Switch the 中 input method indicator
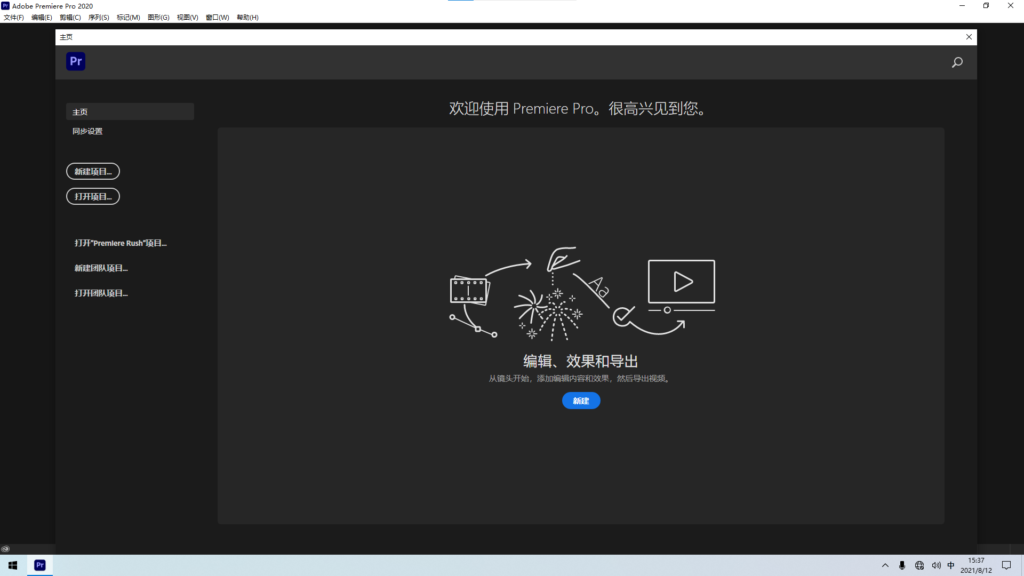 click(951, 566)
